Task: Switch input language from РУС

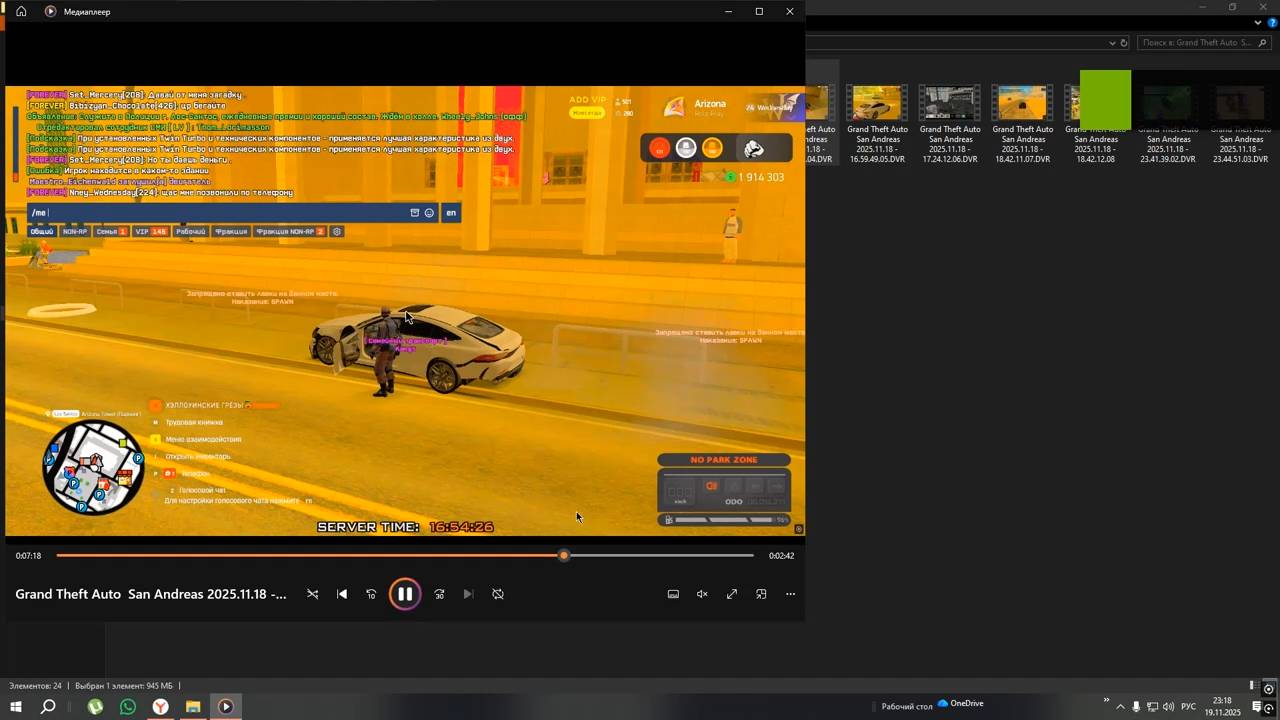Action: click(1188, 707)
